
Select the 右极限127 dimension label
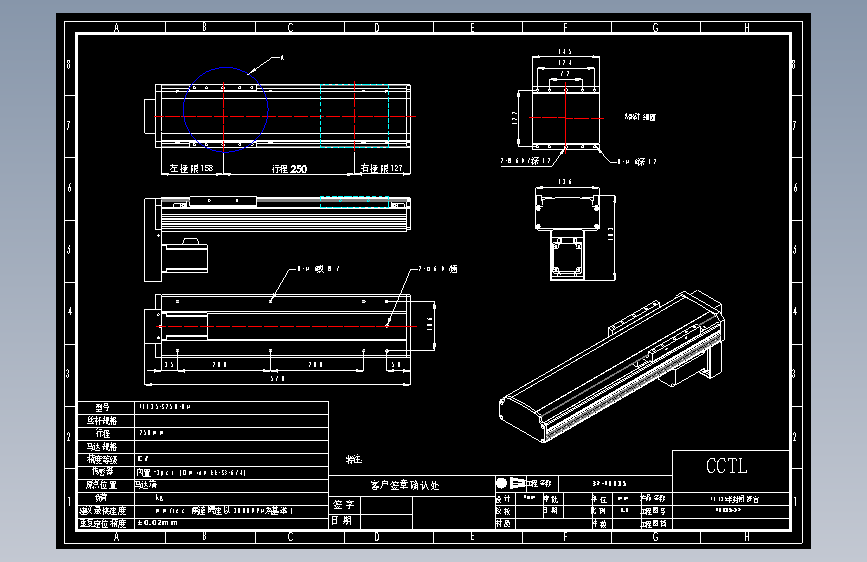point(382,168)
